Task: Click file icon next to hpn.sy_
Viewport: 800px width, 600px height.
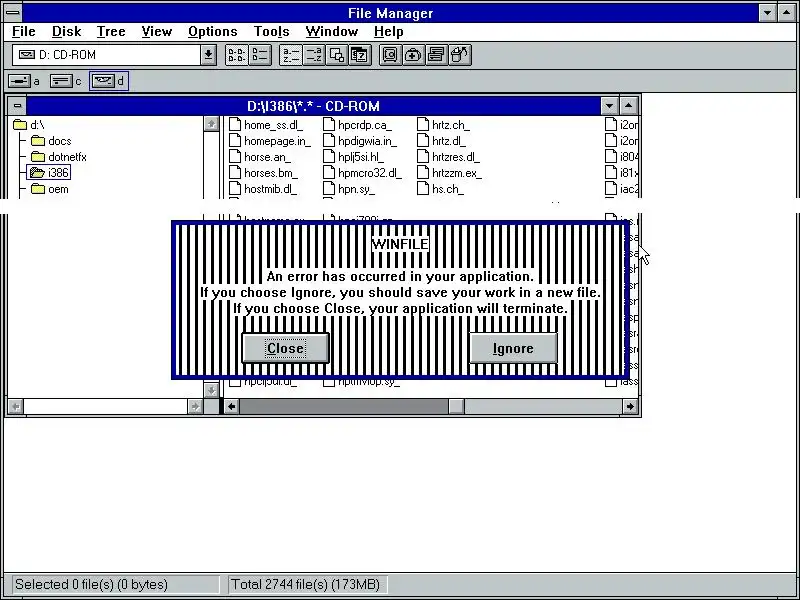Action: coord(329,188)
